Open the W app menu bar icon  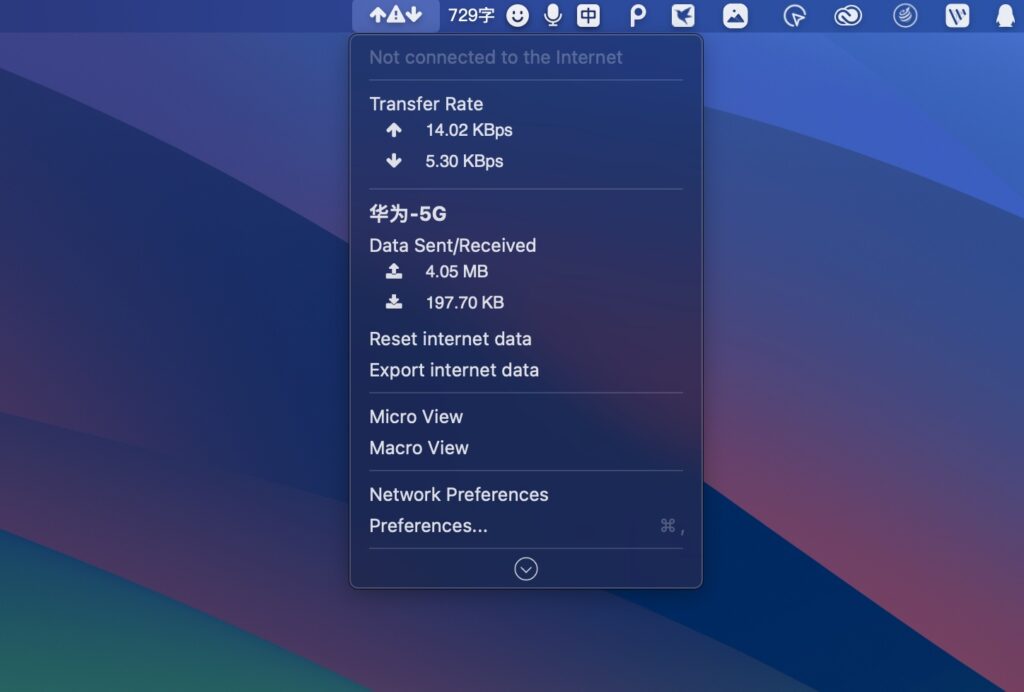(x=958, y=15)
